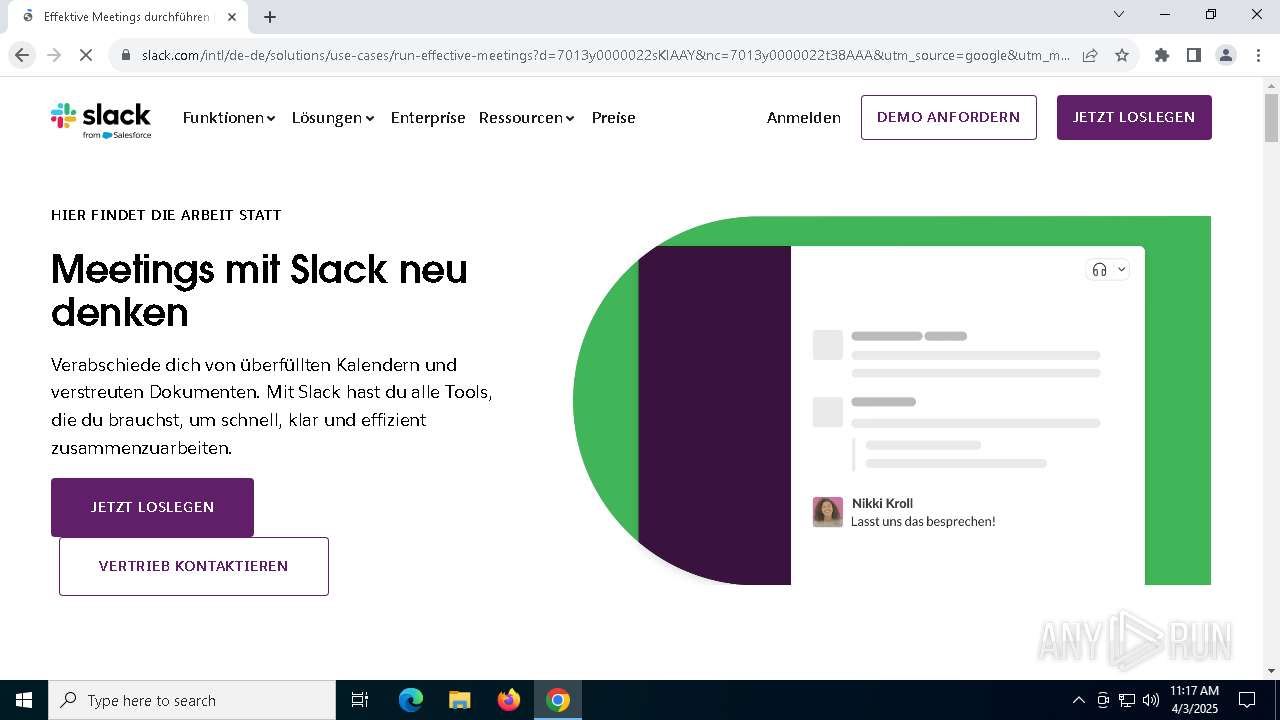Click the Slack logo in header
Viewport: 1280px width, 720px height.
click(x=101, y=119)
